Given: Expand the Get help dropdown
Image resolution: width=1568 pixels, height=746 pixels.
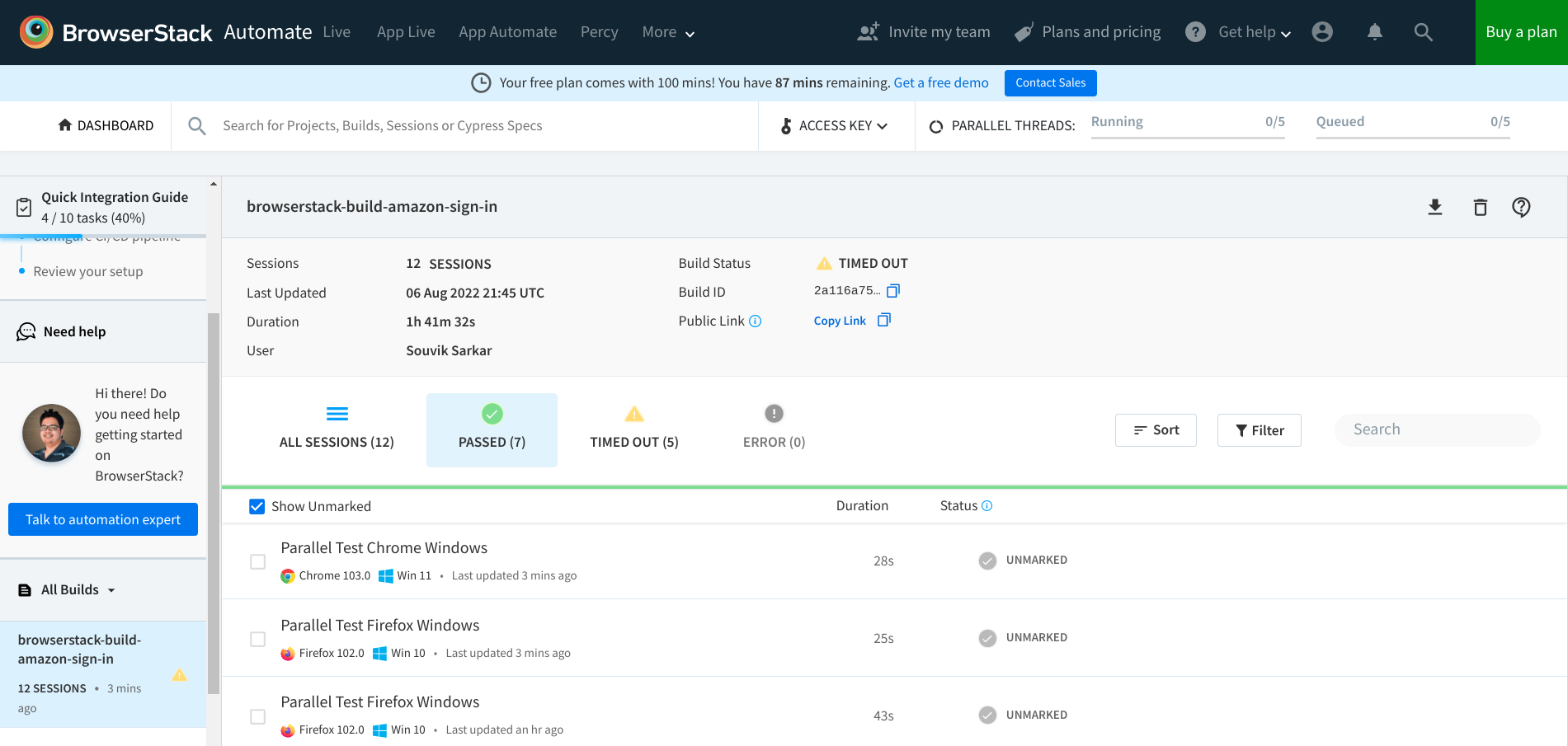Looking at the screenshot, I should pyautogui.click(x=1255, y=32).
